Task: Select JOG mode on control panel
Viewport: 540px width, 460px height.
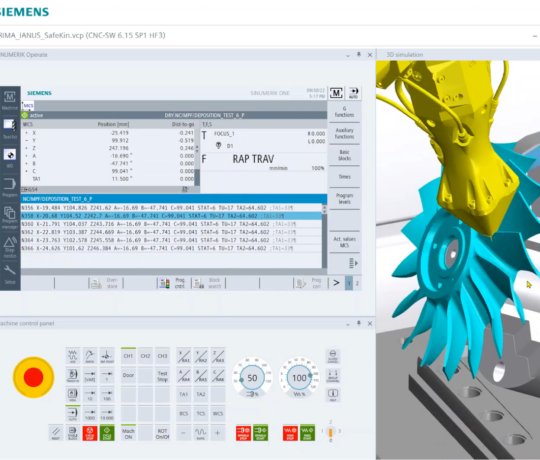Action: (x=73, y=356)
